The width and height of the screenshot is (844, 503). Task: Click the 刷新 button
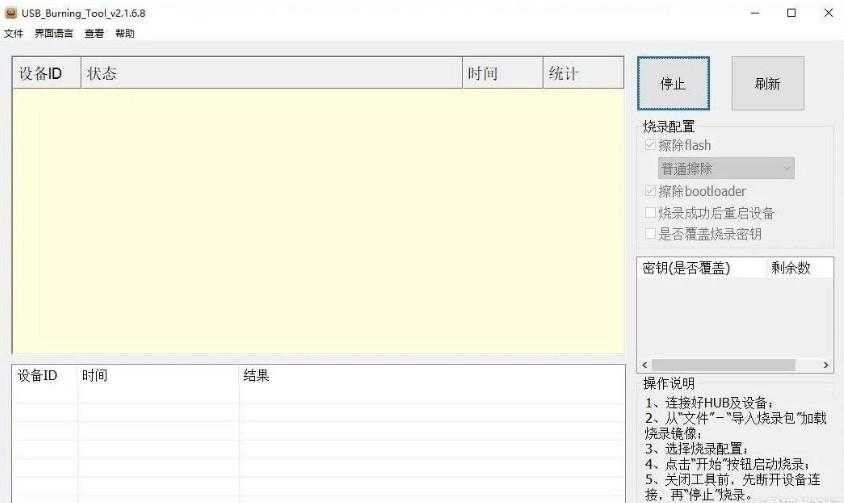click(x=767, y=84)
